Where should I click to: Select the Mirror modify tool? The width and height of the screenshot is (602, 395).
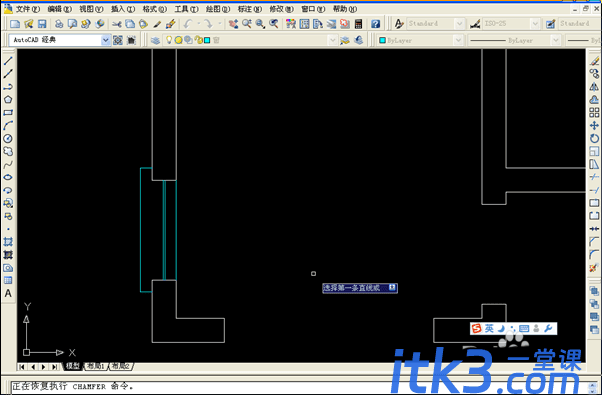(594, 87)
